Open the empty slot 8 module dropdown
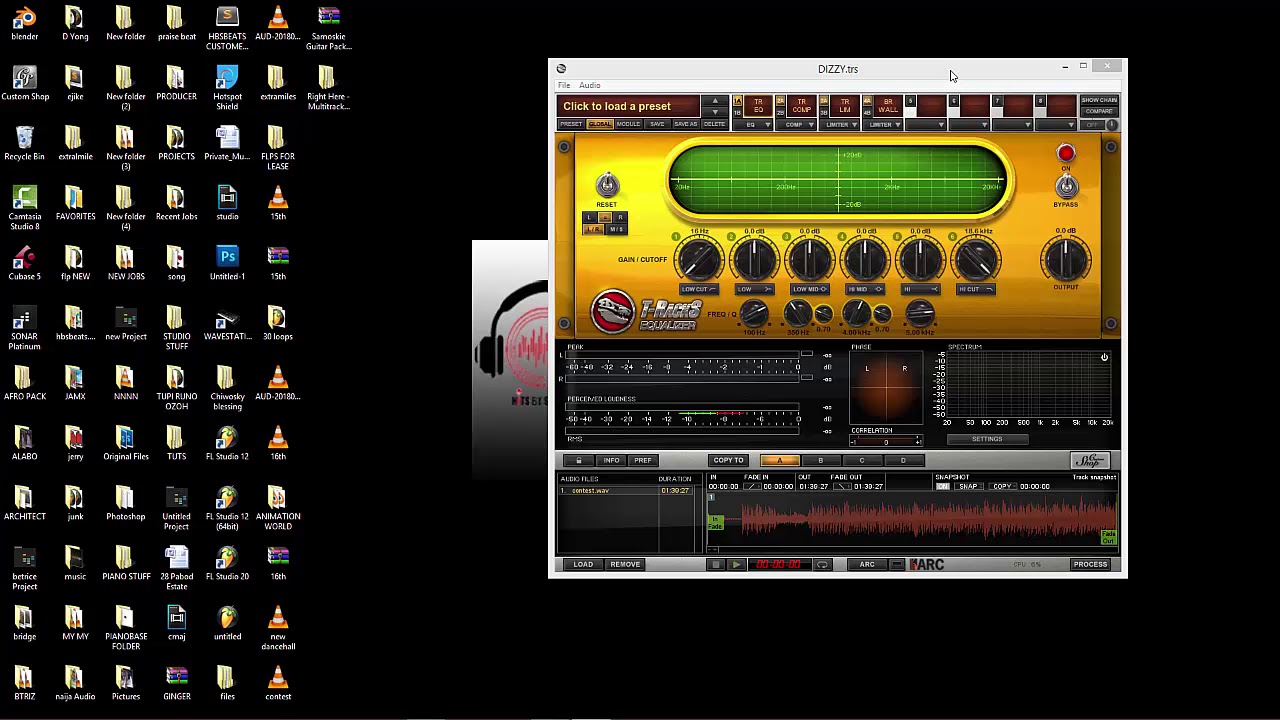The image size is (1280, 720). coord(1057,125)
